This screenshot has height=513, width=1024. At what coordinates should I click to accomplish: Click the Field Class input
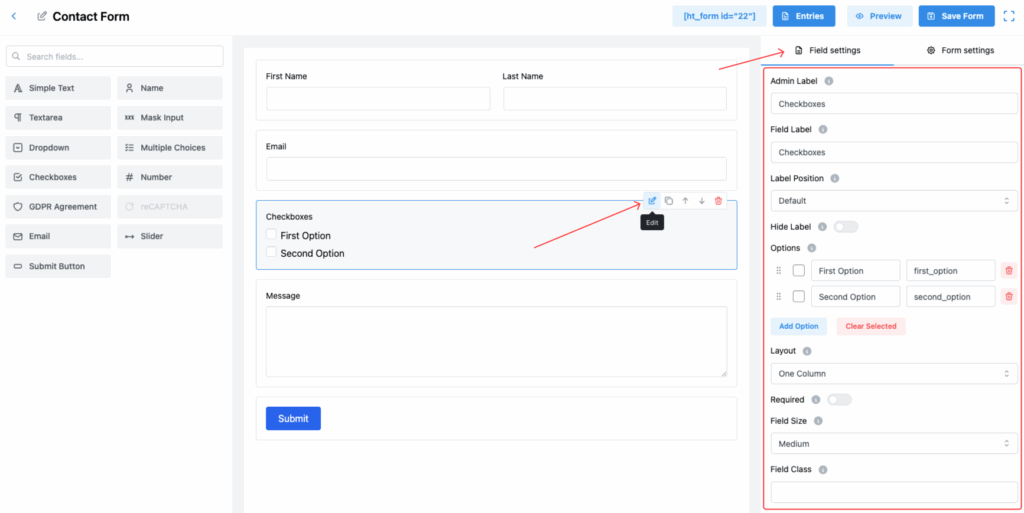894,492
